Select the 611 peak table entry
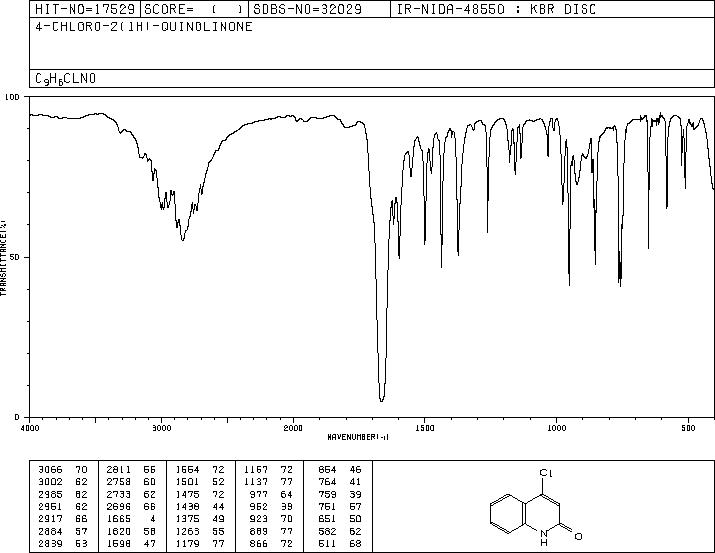The width and height of the screenshot is (715, 553). [x=340, y=543]
